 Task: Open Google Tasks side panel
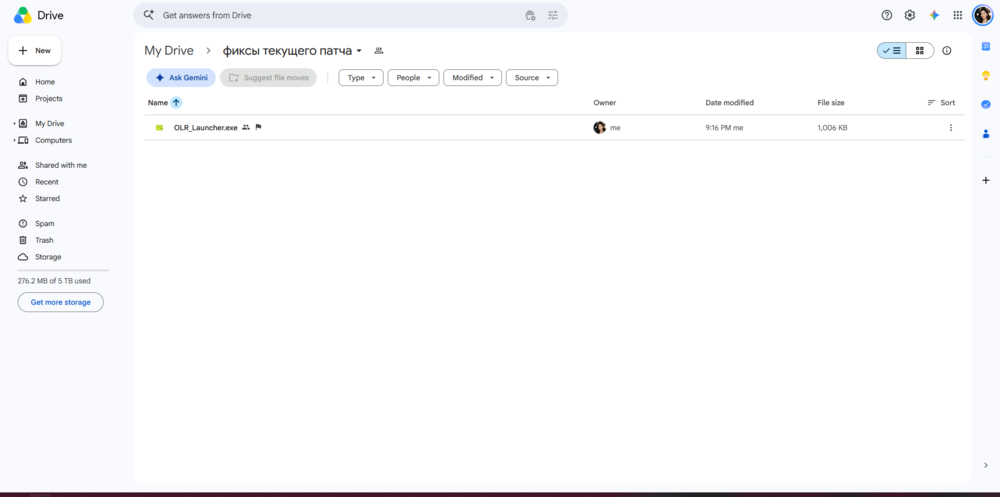click(985, 104)
